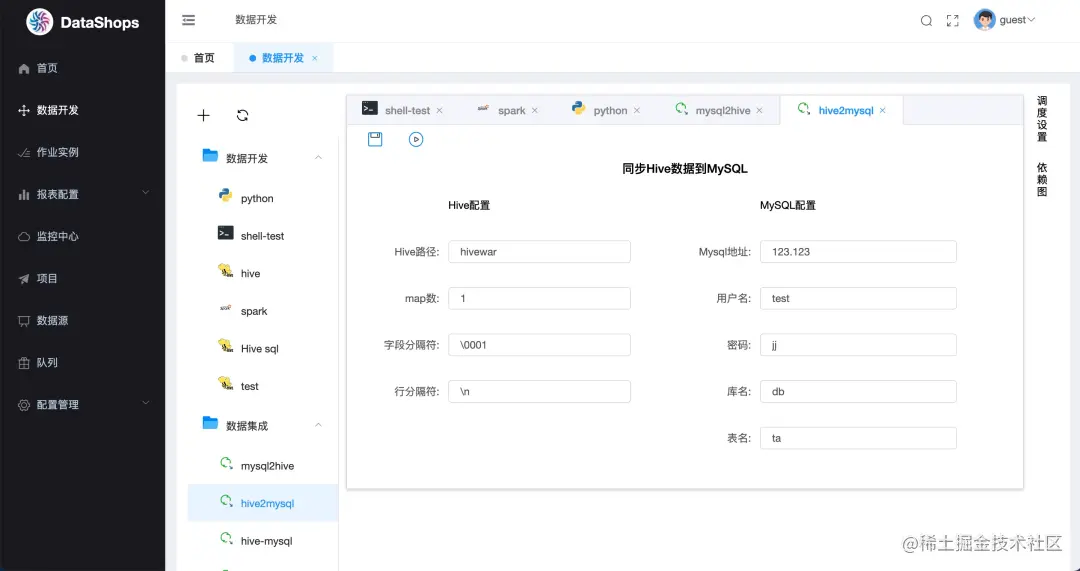This screenshot has width=1080, height=571.
Task: Select the hive2mysql editor tab
Action: pos(846,110)
